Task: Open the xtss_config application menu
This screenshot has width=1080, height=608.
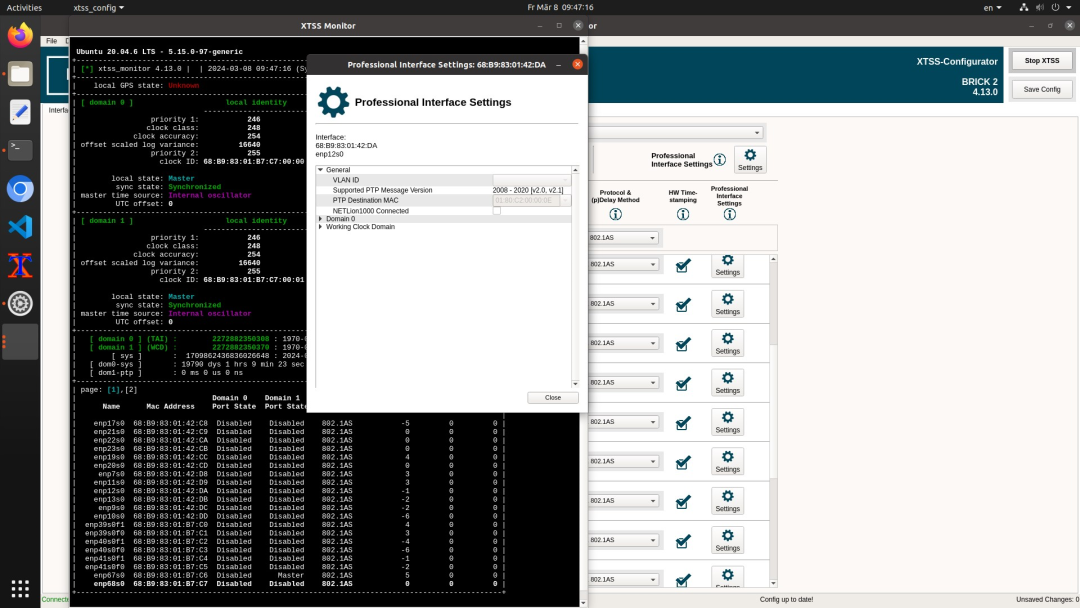Action: tap(98, 7)
